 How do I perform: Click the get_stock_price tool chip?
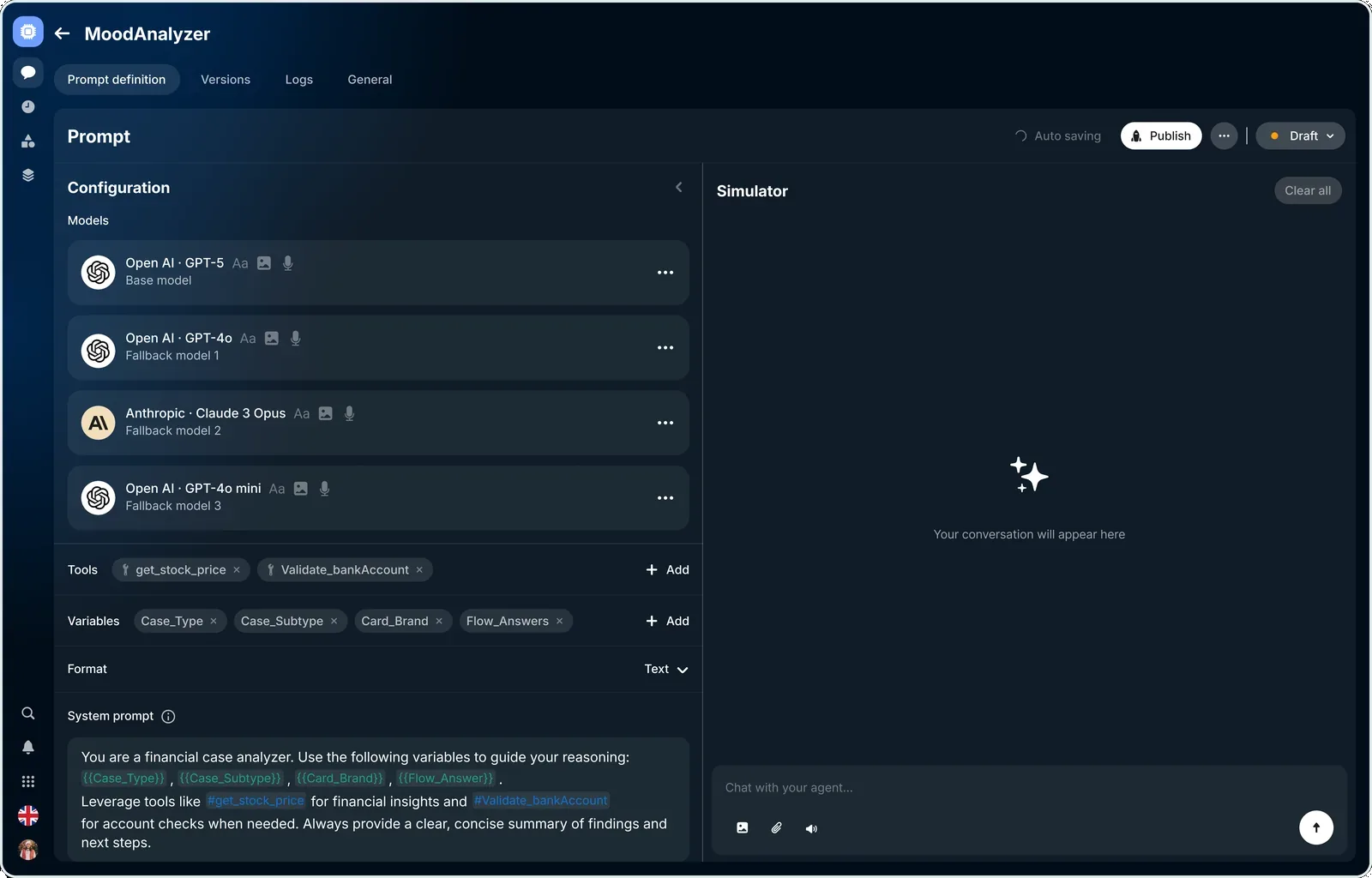coord(181,570)
